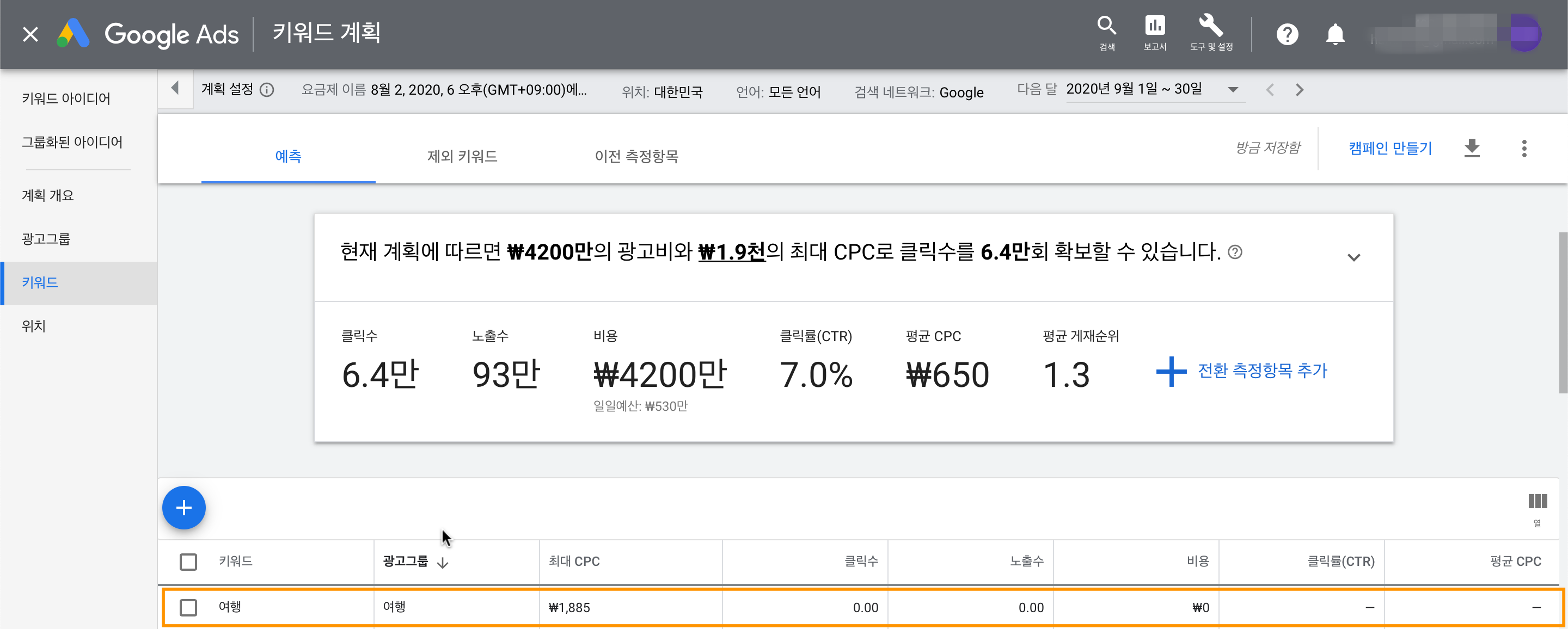Screen dimensions: 1568x629
Task: Open the notifications bell icon
Action: click(x=1335, y=35)
